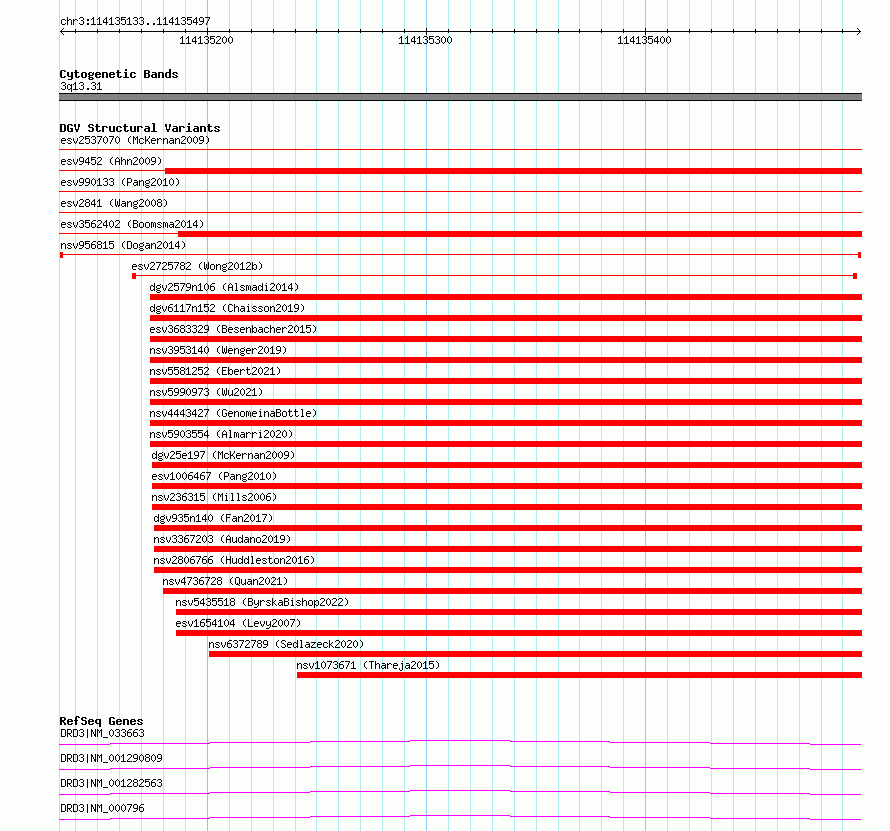Open esv1006467 (Pang2010) variant
Image resolution: width=890 pixels, height=831 pixels.
pos(214,476)
